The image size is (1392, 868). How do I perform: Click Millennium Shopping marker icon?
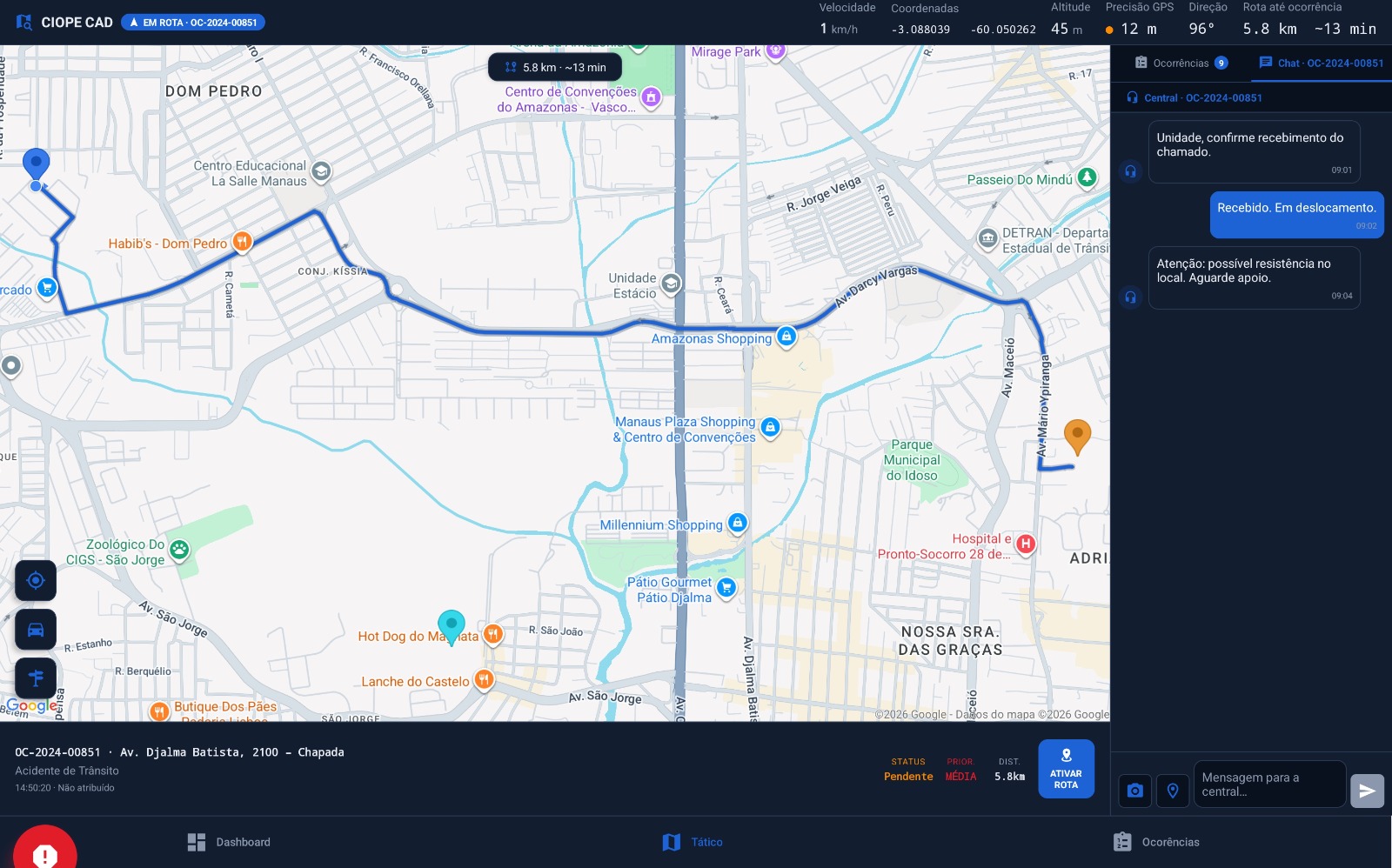pos(737,523)
